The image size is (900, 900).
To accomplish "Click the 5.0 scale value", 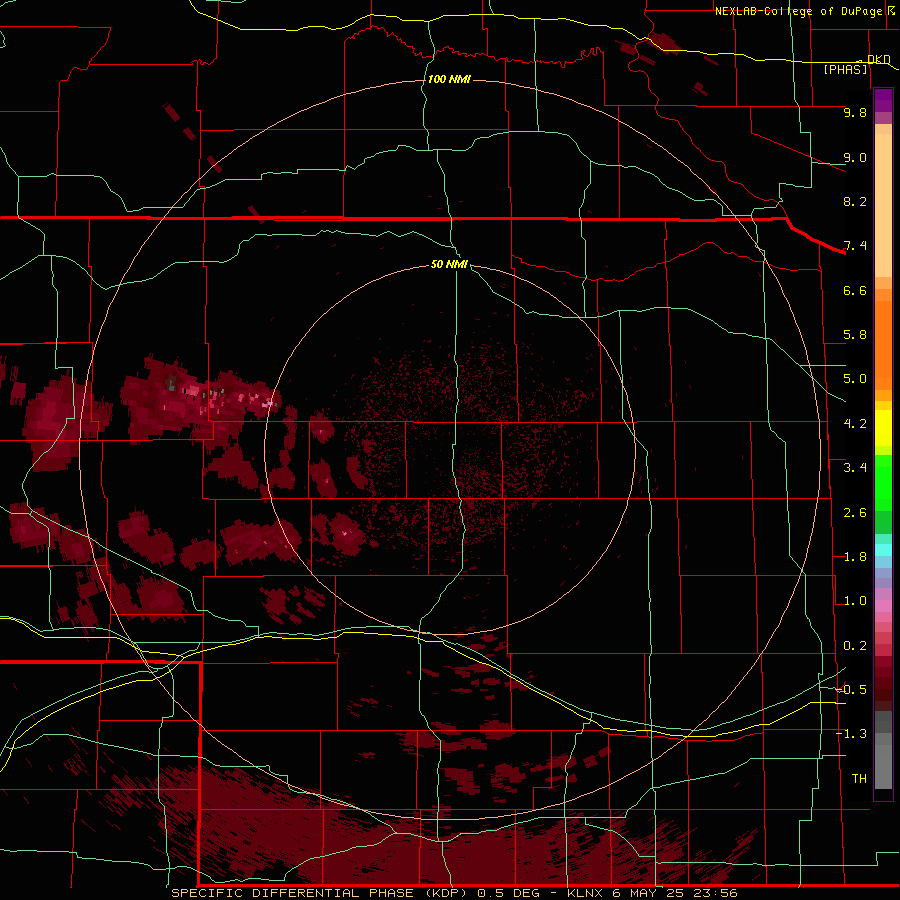I will [855, 379].
